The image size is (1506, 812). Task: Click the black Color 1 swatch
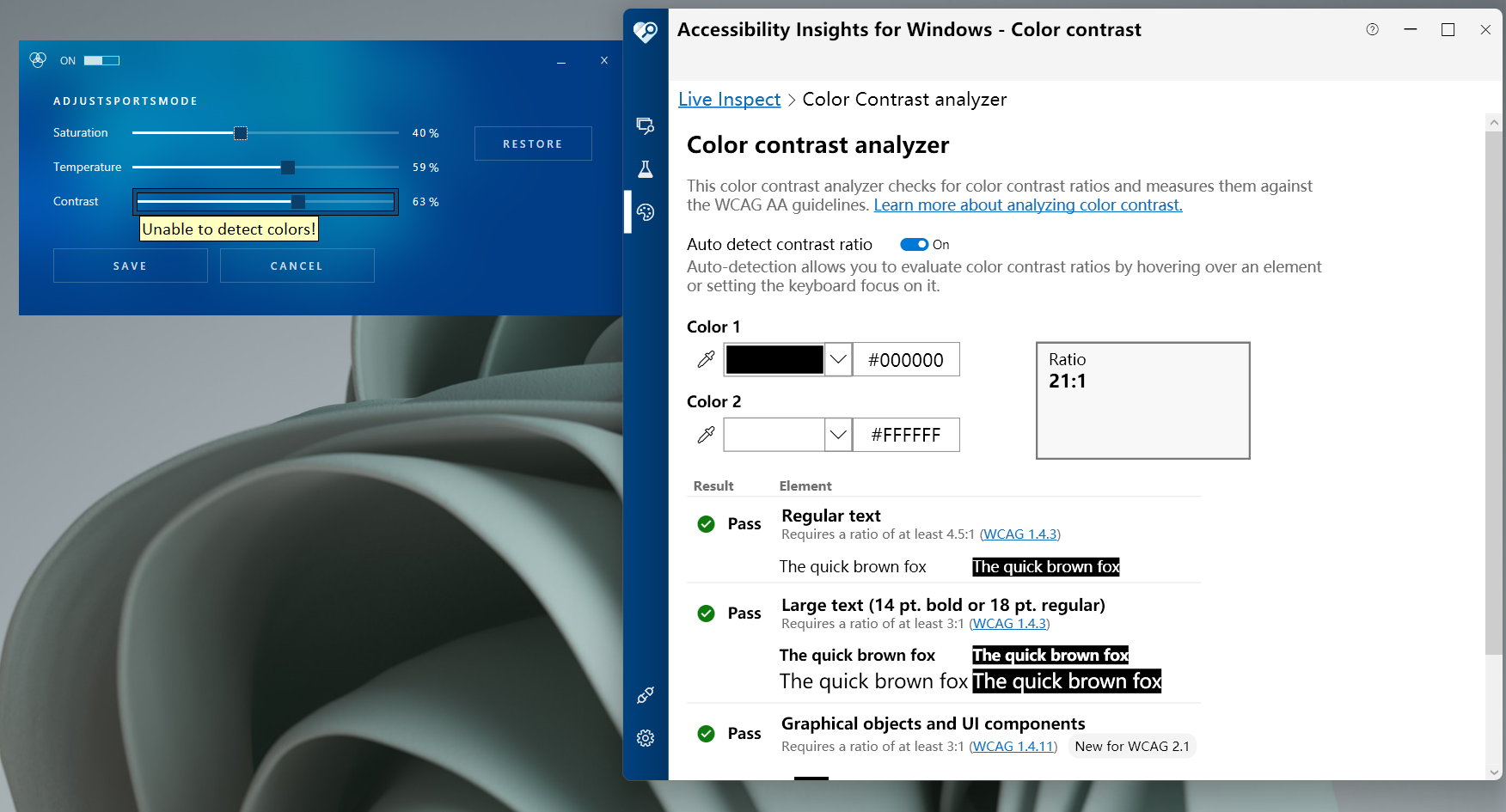(774, 359)
